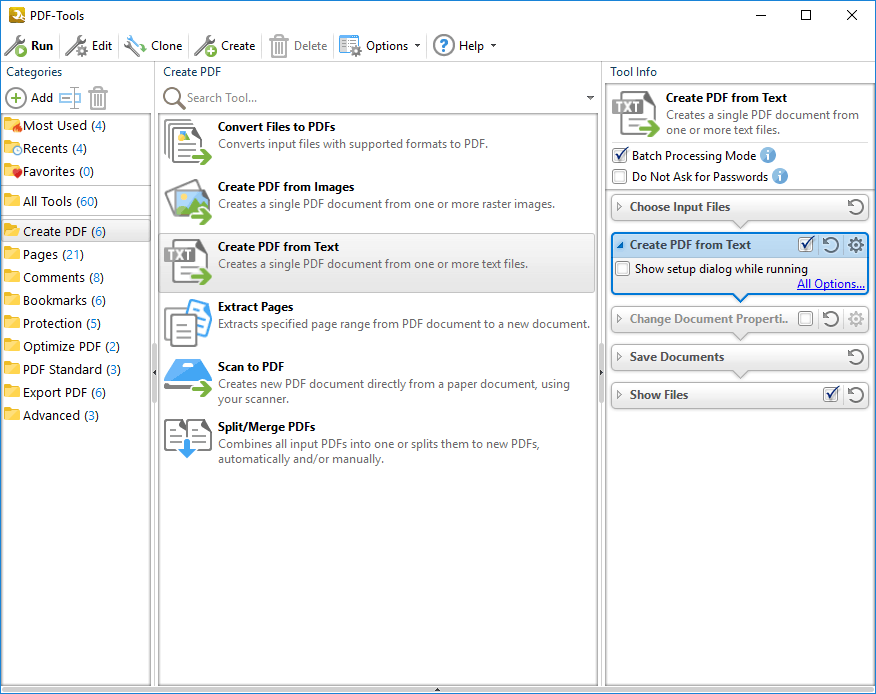The height and width of the screenshot is (694, 876).
Task: Click the Extract Pages tool icon
Action: pos(188,322)
